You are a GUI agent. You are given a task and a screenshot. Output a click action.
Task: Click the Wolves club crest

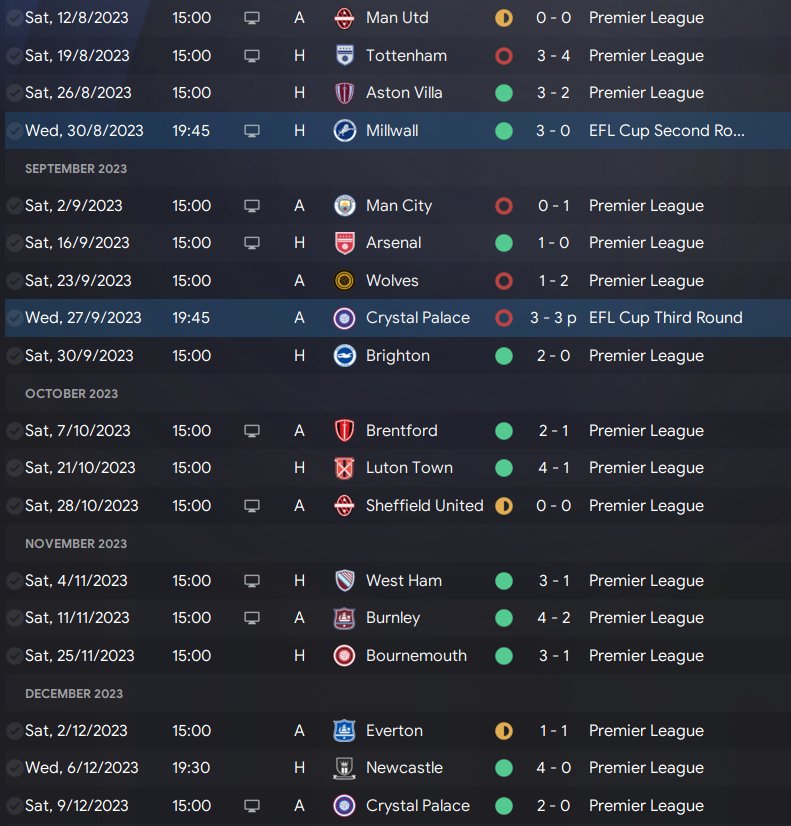345,281
